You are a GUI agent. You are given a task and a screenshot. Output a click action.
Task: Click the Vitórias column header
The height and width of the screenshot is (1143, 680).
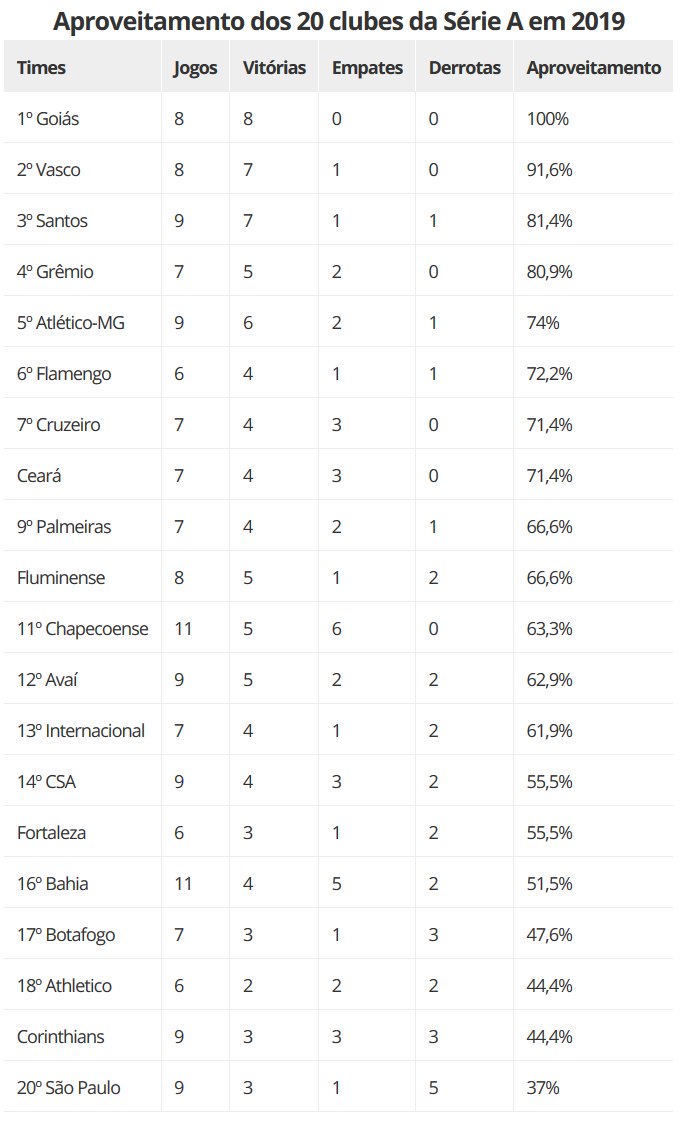(x=274, y=68)
